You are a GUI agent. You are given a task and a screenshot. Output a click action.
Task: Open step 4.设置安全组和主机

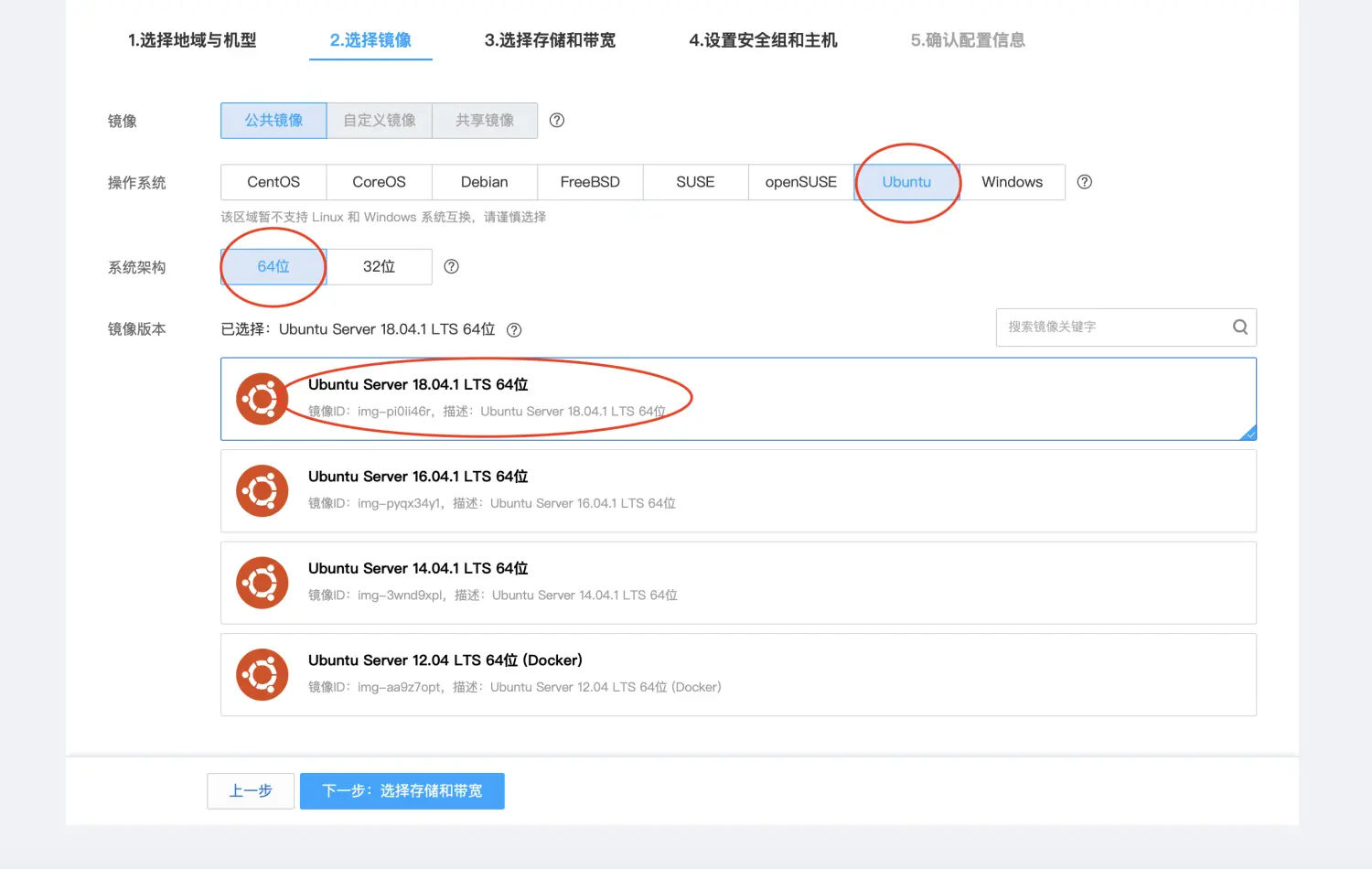[x=763, y=40]
